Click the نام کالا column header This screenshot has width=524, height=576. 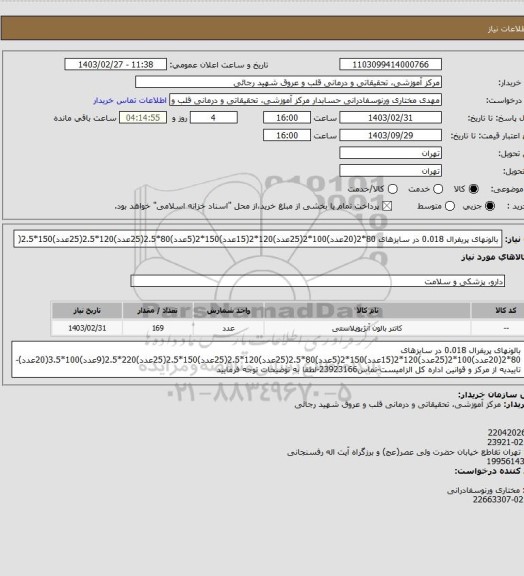pyautogui.click(x=367, y=310)
